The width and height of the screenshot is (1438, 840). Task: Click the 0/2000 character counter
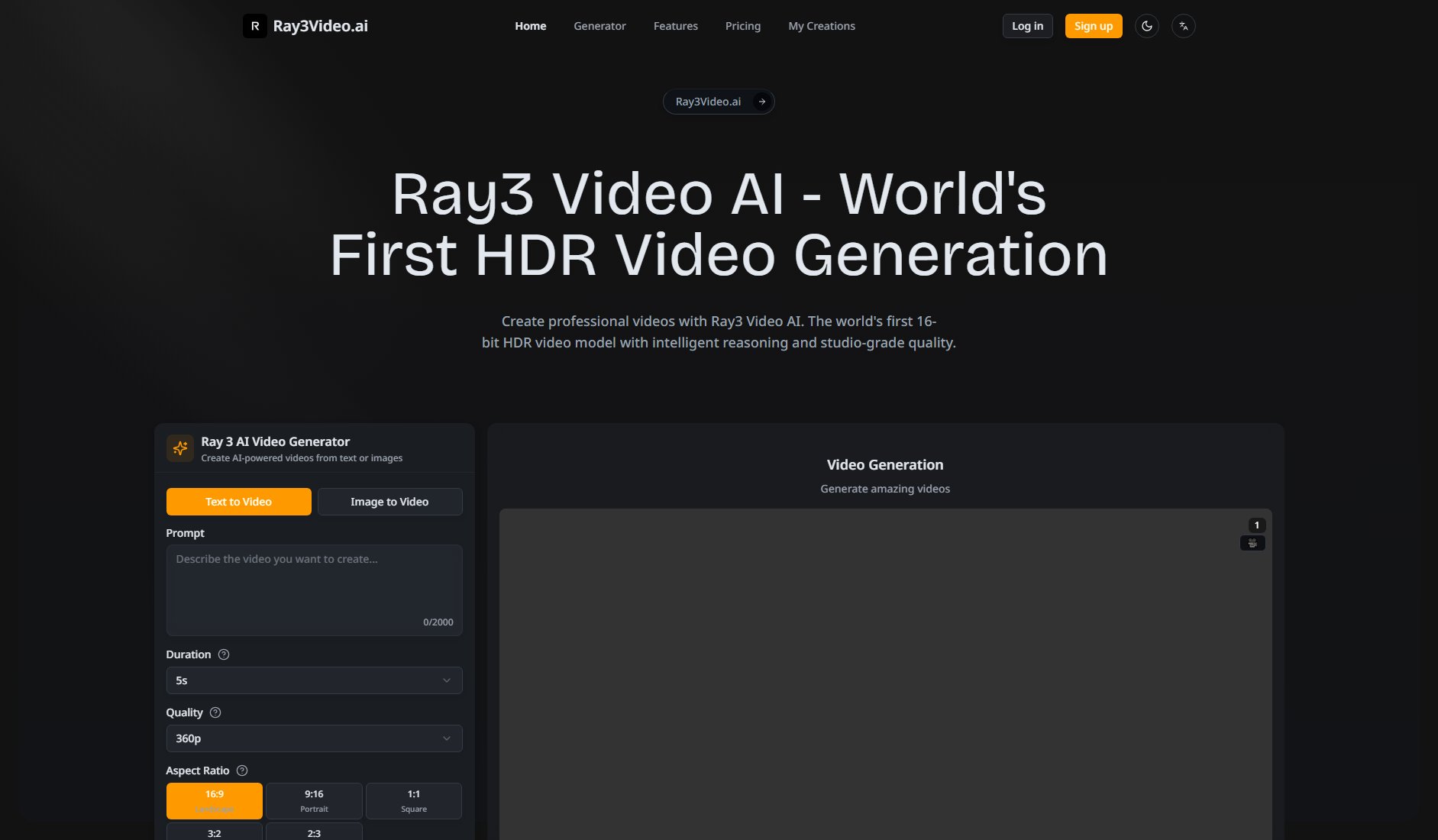tap(438, 622)
